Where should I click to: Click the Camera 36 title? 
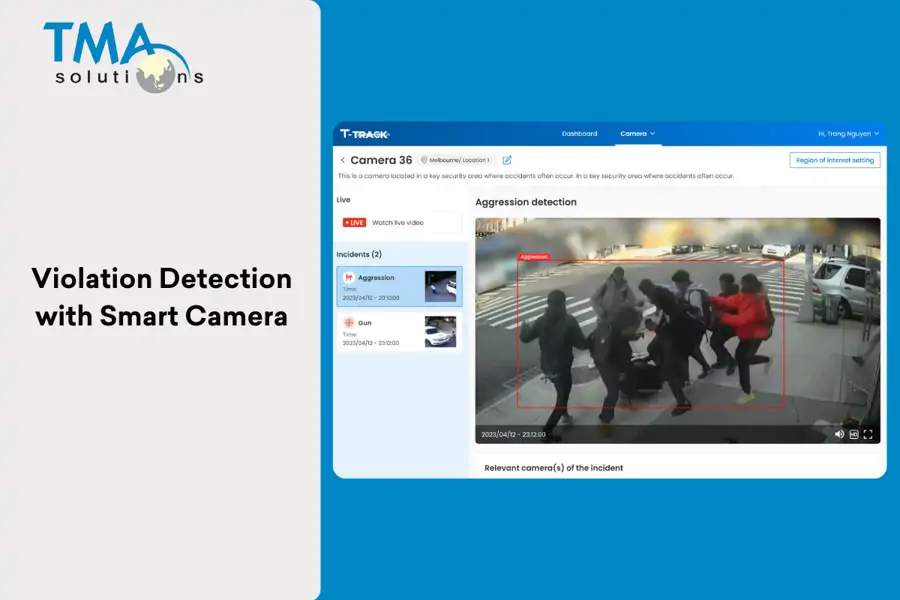click(381, 160)
